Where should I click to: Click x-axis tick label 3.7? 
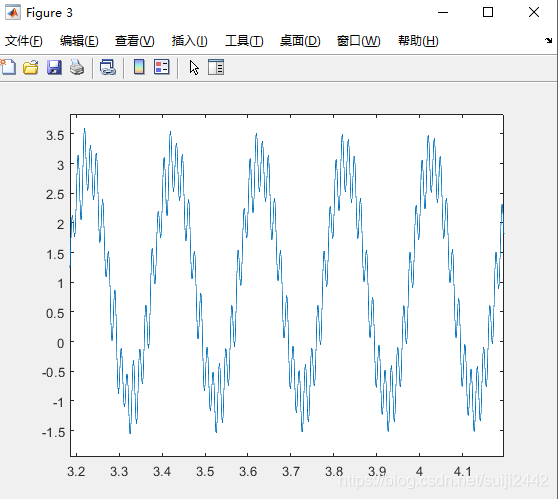(291, 472)
